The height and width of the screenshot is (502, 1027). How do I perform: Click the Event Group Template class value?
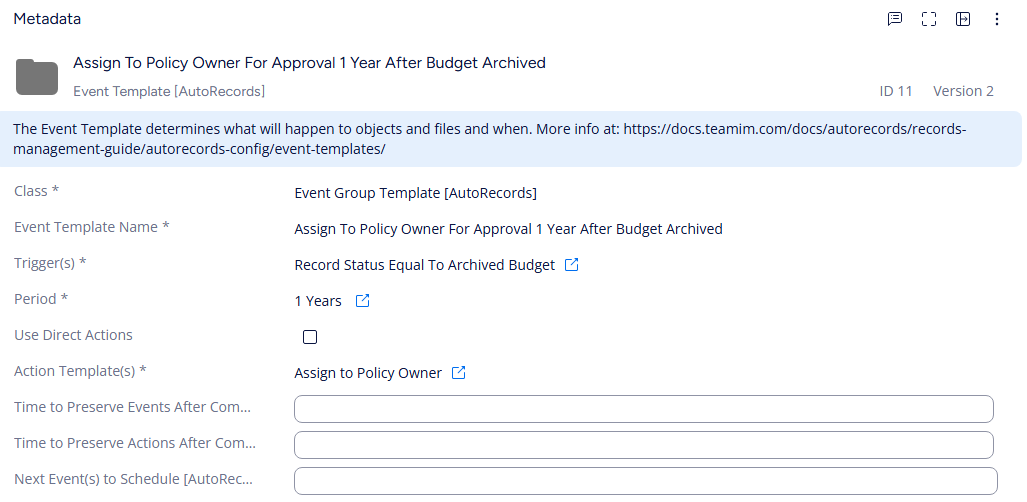click(x=415, y=193)
